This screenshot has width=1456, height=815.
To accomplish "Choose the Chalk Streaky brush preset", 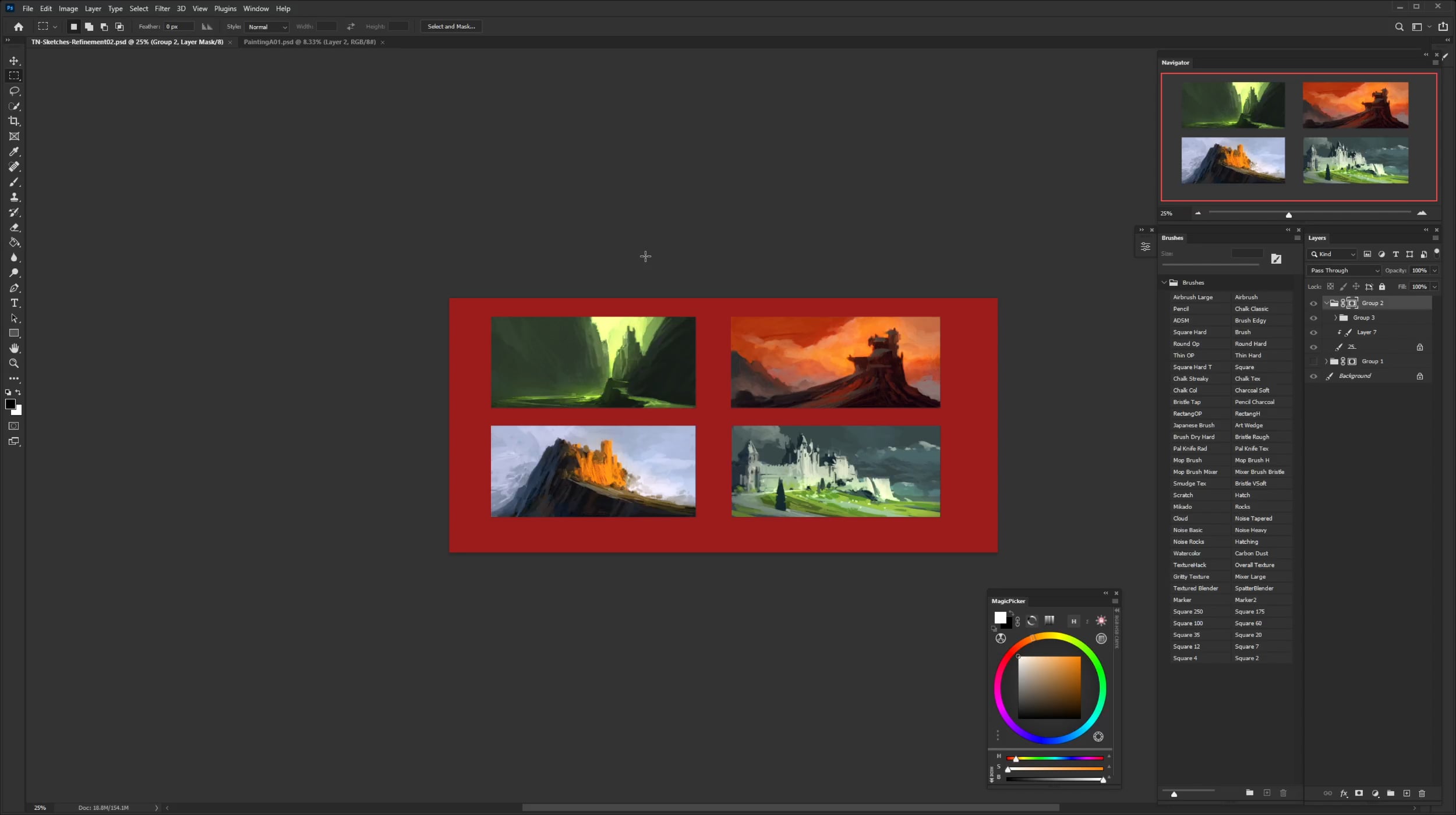I will (1190, 378).
